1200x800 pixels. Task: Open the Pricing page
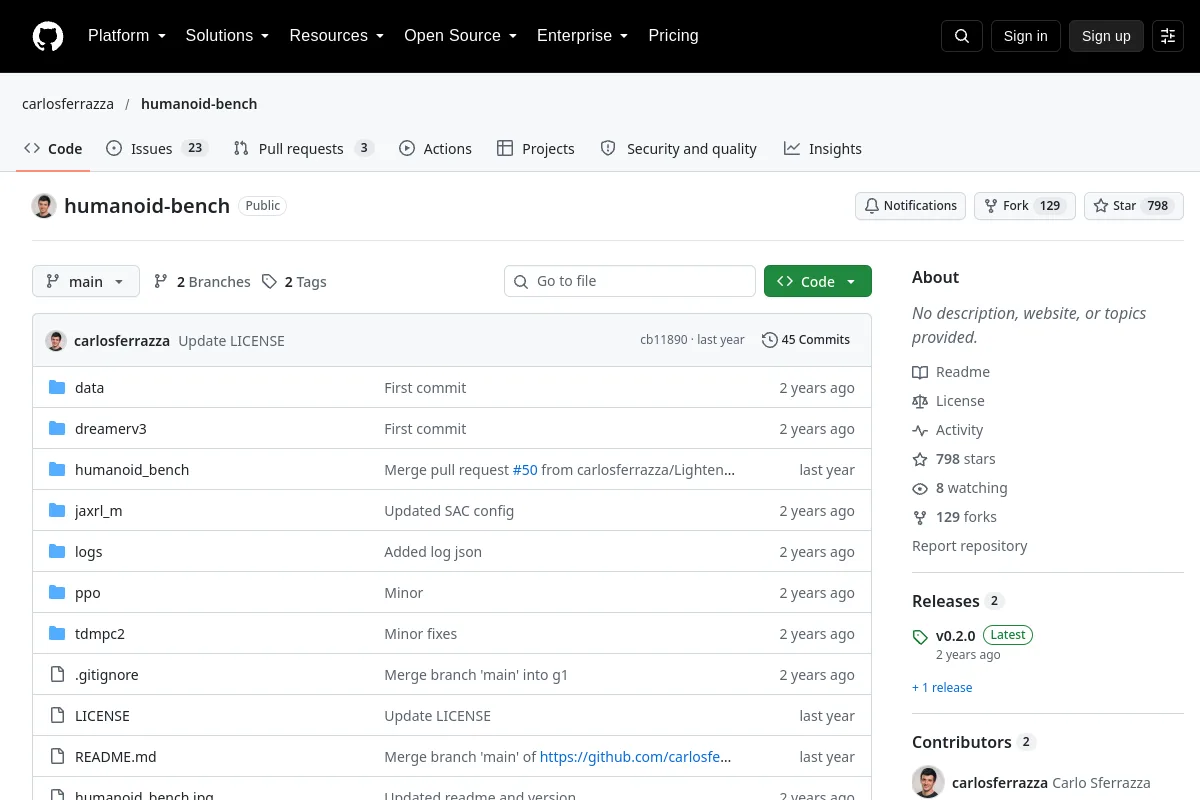click(x=673, y=36)
